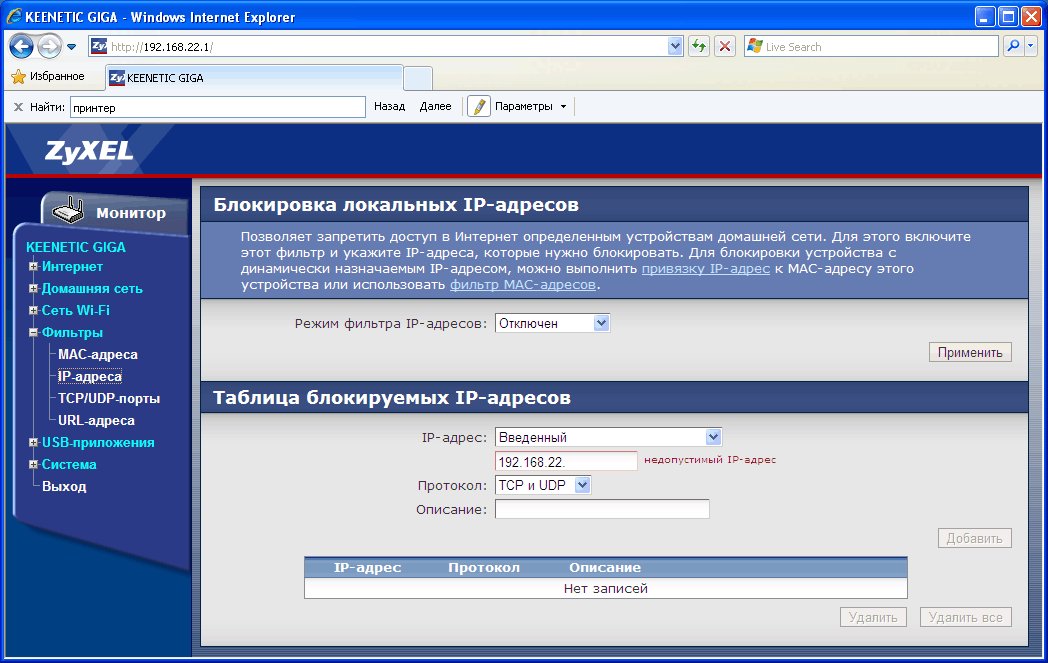1048x663 pixels.
Task: Stop loading with the red X icon
Action: click(x=725, y=47)
